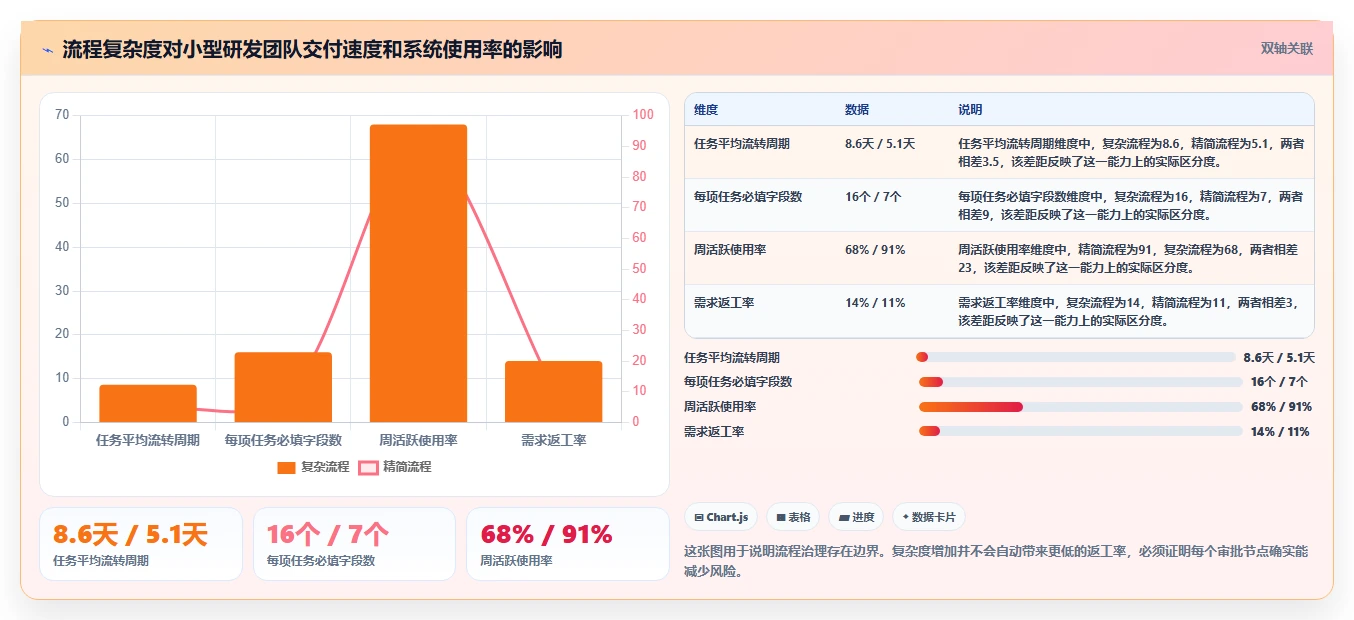Click the 数据卡片 tag chip
Viewport: 1354px width, 620px height.
[x=928, y=517]
